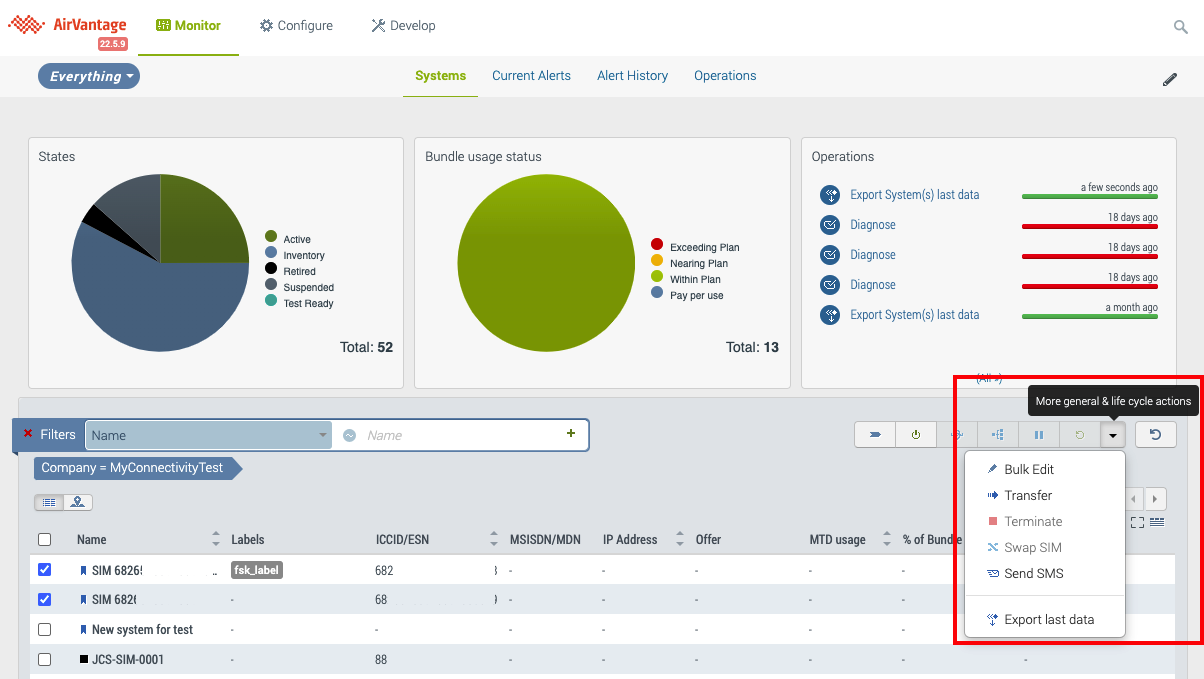Add filter with green plus icon
Viewport: 1204px width, 679px height.
tap(571, 434)
